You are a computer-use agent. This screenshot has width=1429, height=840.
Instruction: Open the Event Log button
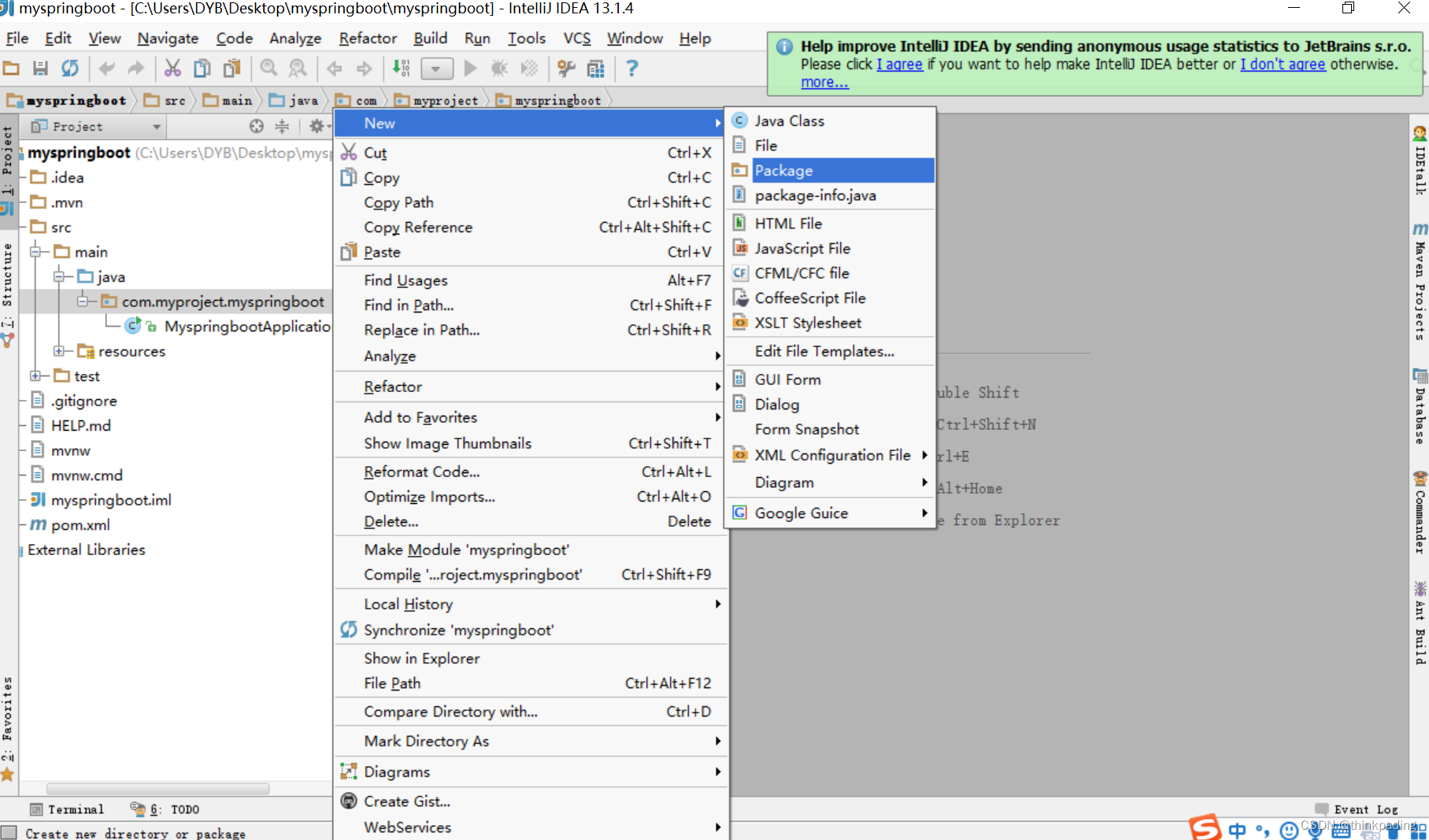tap(1357, 809)
